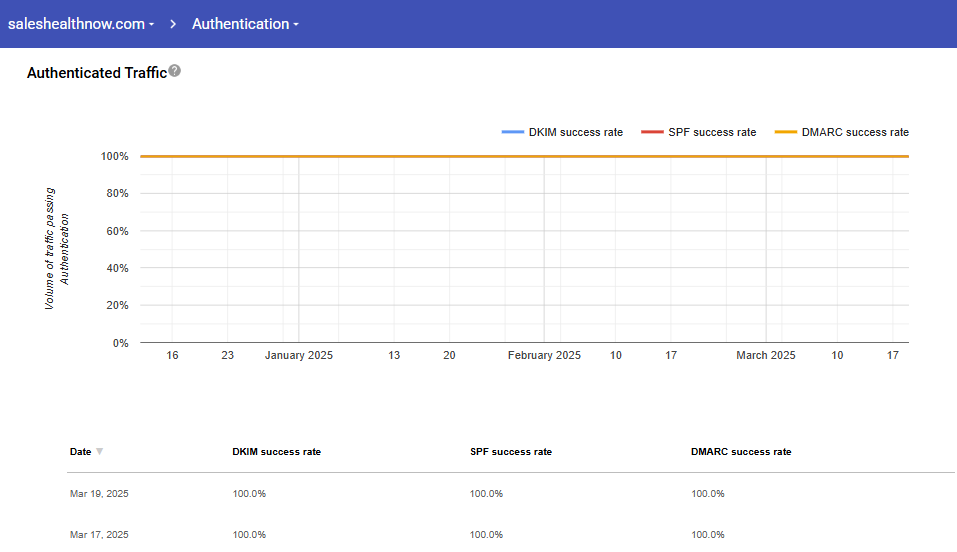Click the DKIM success rate column header

[276, 452]
